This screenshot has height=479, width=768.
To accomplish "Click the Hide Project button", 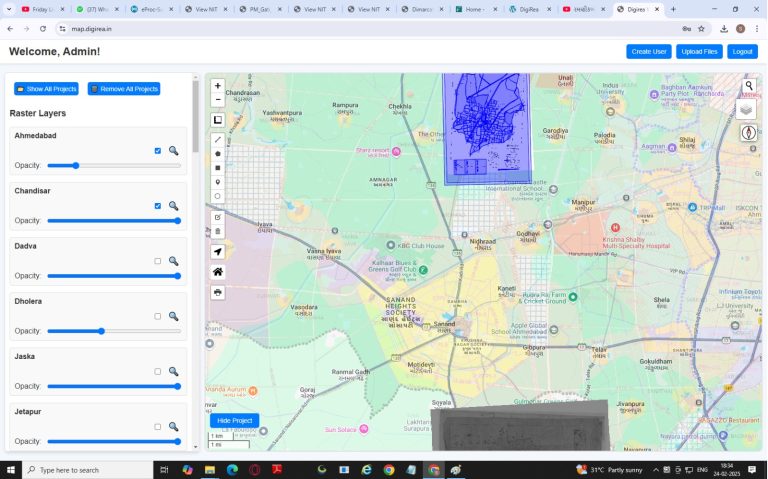I will pyautogui.click(x=234, y=420).
